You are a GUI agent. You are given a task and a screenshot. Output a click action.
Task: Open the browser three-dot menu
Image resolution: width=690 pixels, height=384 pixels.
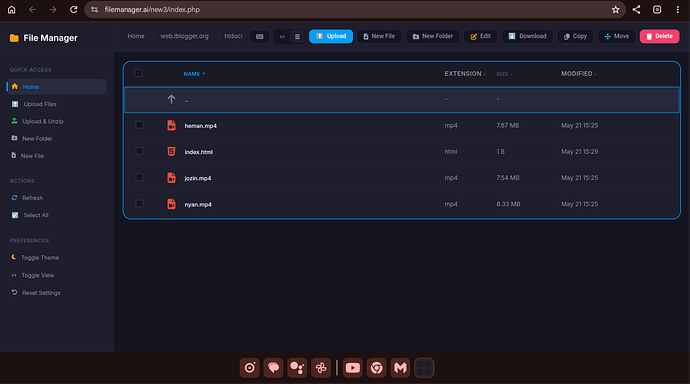[678, 10]
